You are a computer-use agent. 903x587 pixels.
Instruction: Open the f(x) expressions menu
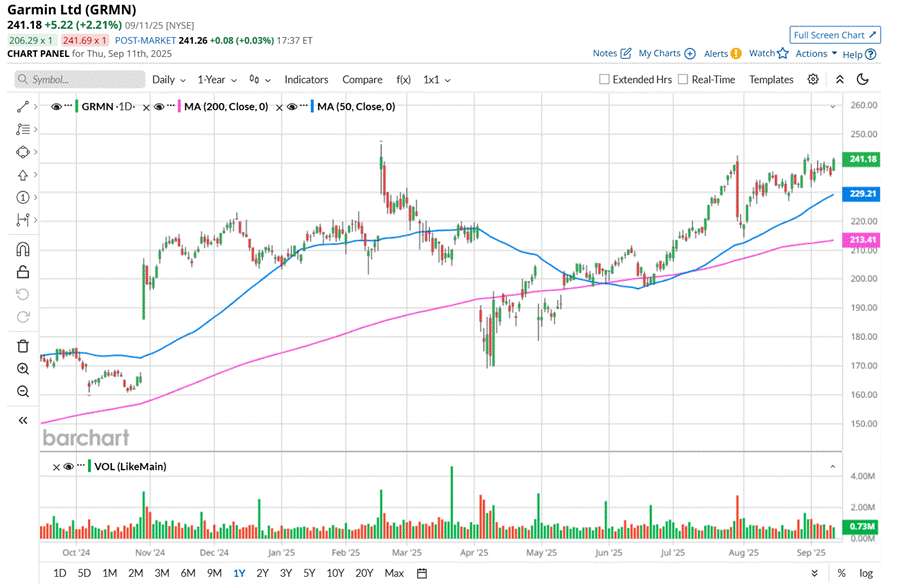404,79
